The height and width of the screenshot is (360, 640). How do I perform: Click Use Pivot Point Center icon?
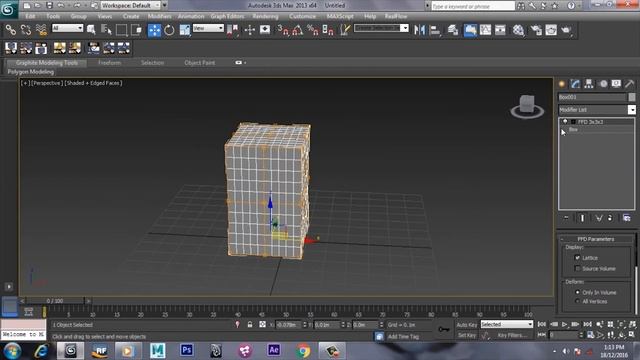[233, 30]
